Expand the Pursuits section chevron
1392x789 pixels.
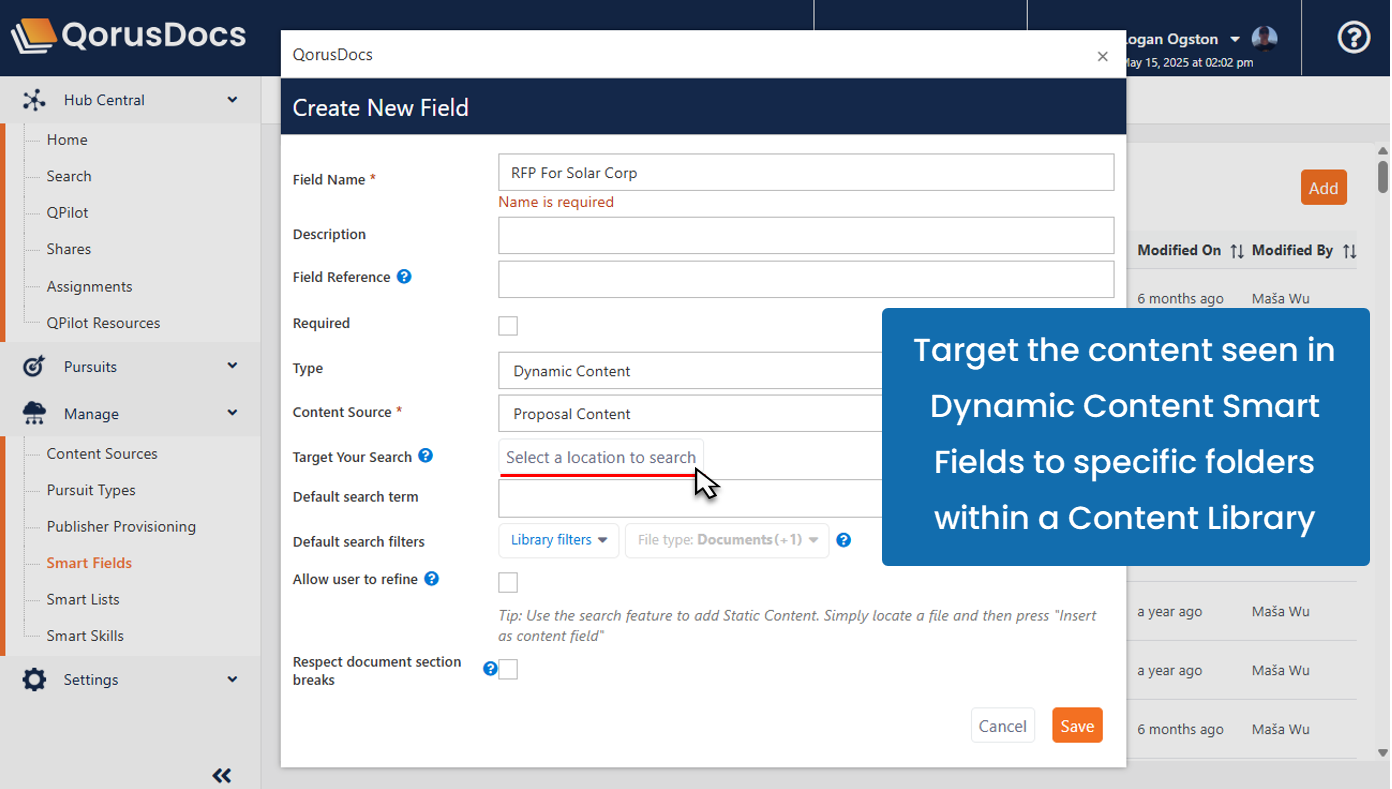coord(232,367)
